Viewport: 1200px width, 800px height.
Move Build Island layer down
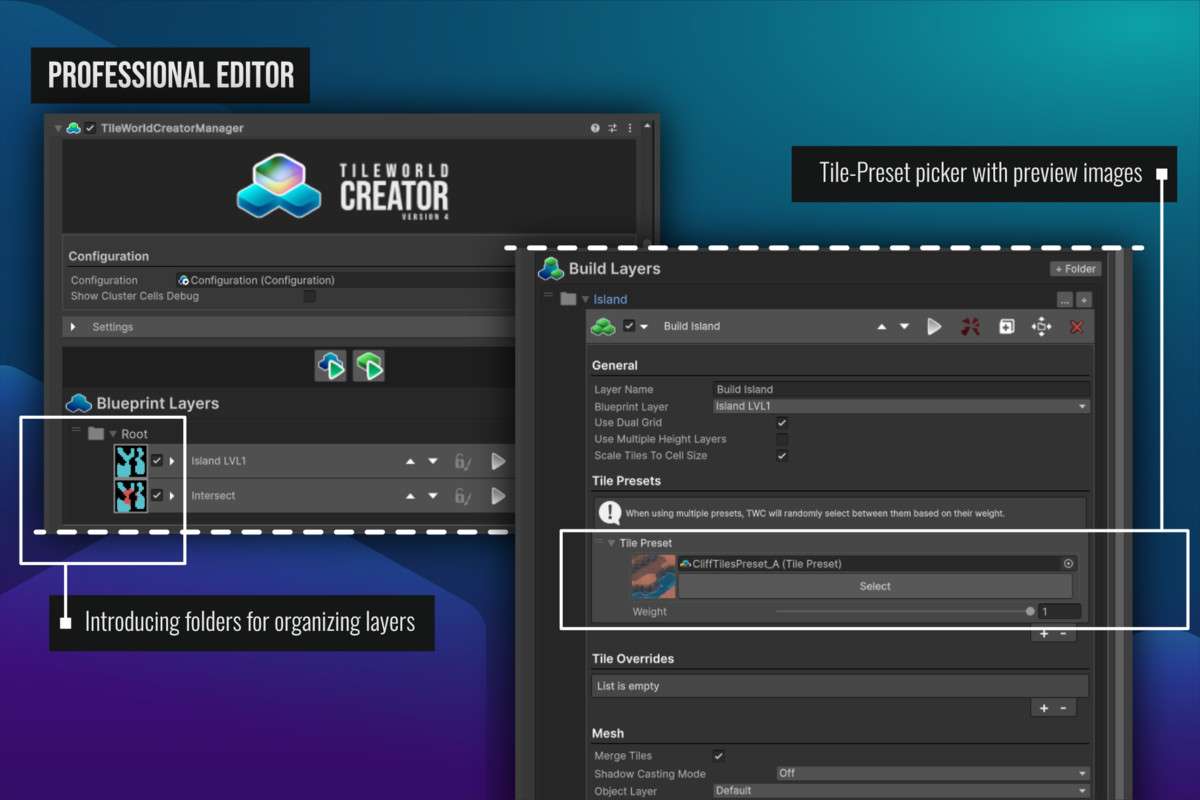[x=904, y=327]
